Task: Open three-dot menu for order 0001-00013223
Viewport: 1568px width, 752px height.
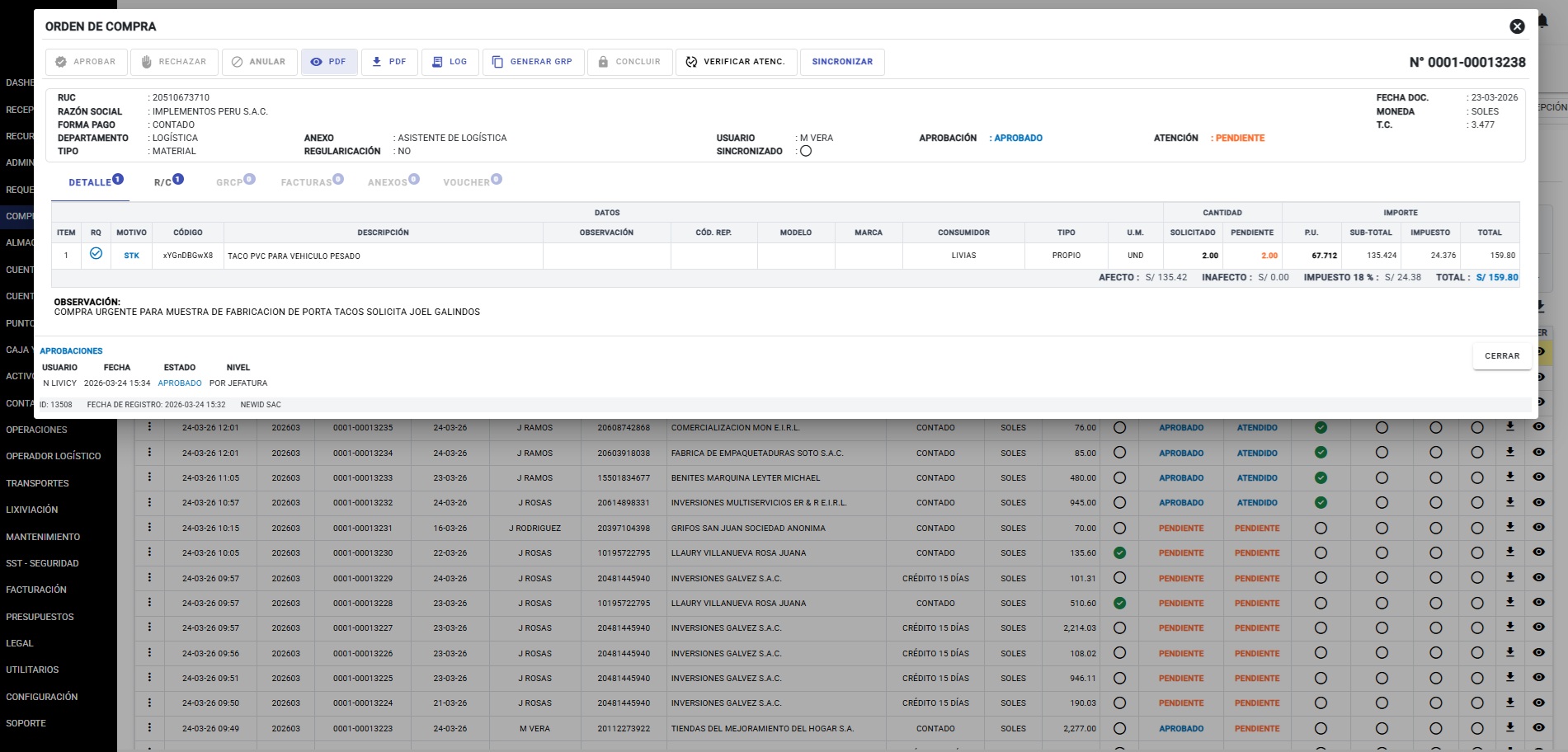Action: tap(149, 728)
